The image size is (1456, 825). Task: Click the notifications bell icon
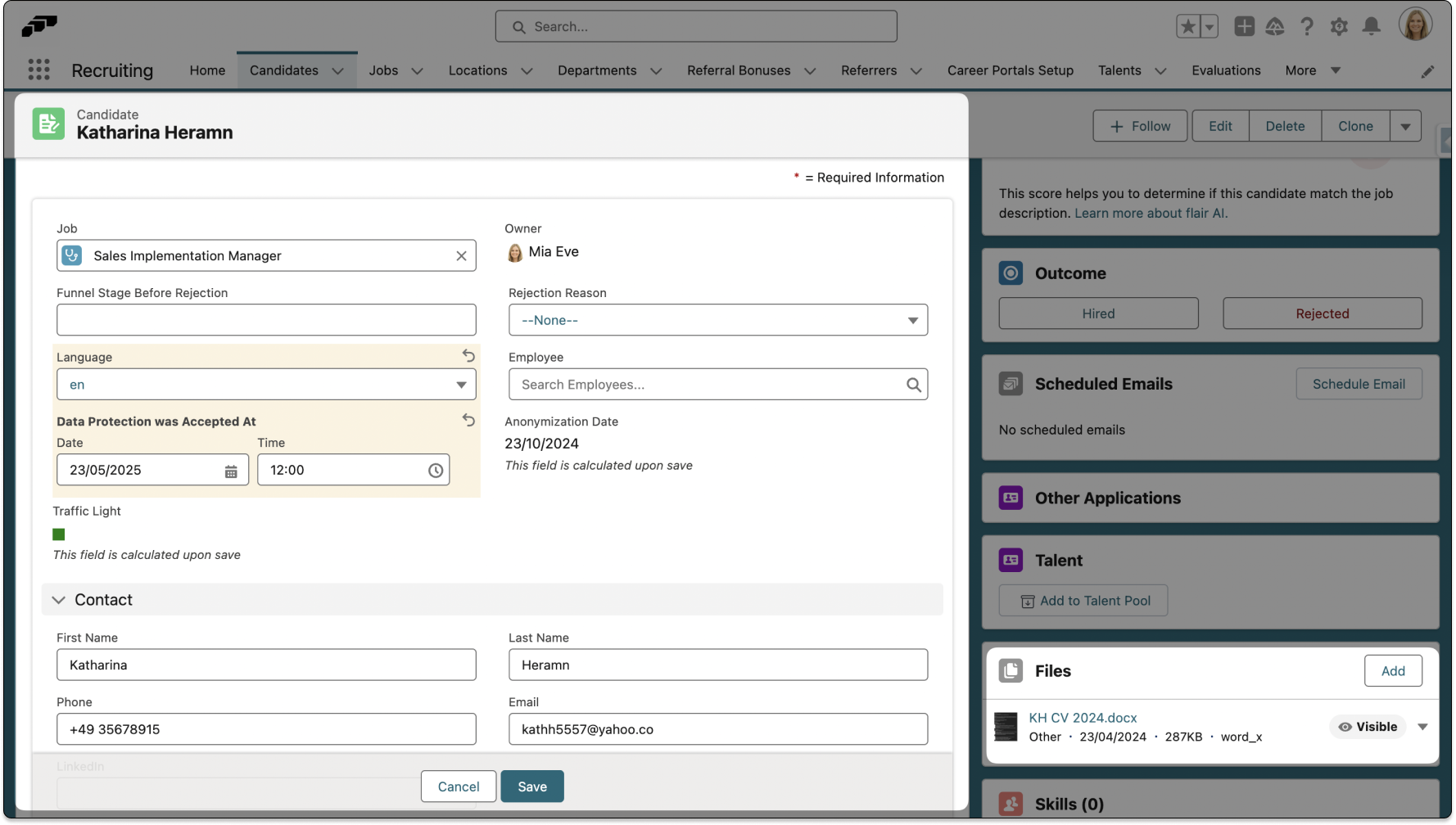(1371, 26)
